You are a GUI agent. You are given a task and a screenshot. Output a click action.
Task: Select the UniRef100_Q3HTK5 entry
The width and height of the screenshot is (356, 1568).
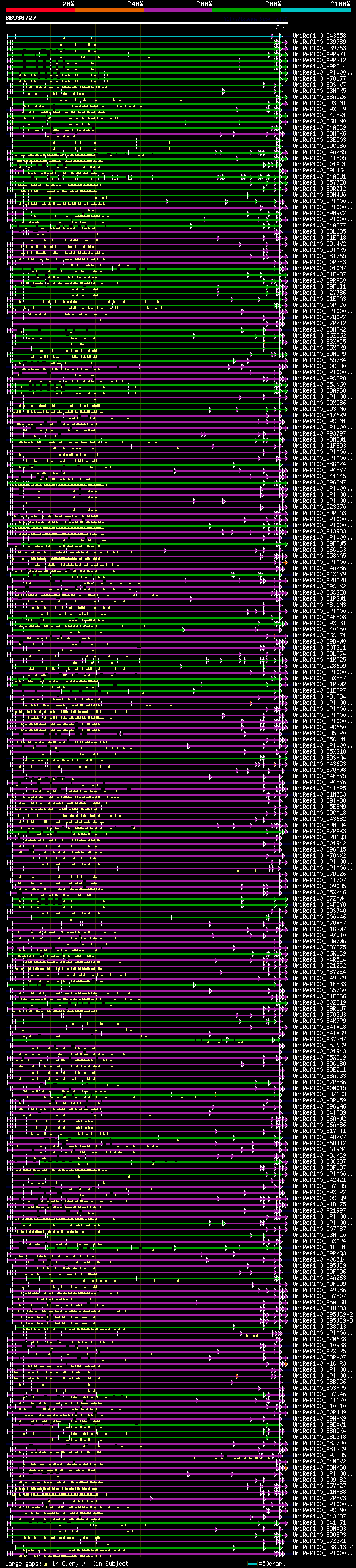pos(319,91)
